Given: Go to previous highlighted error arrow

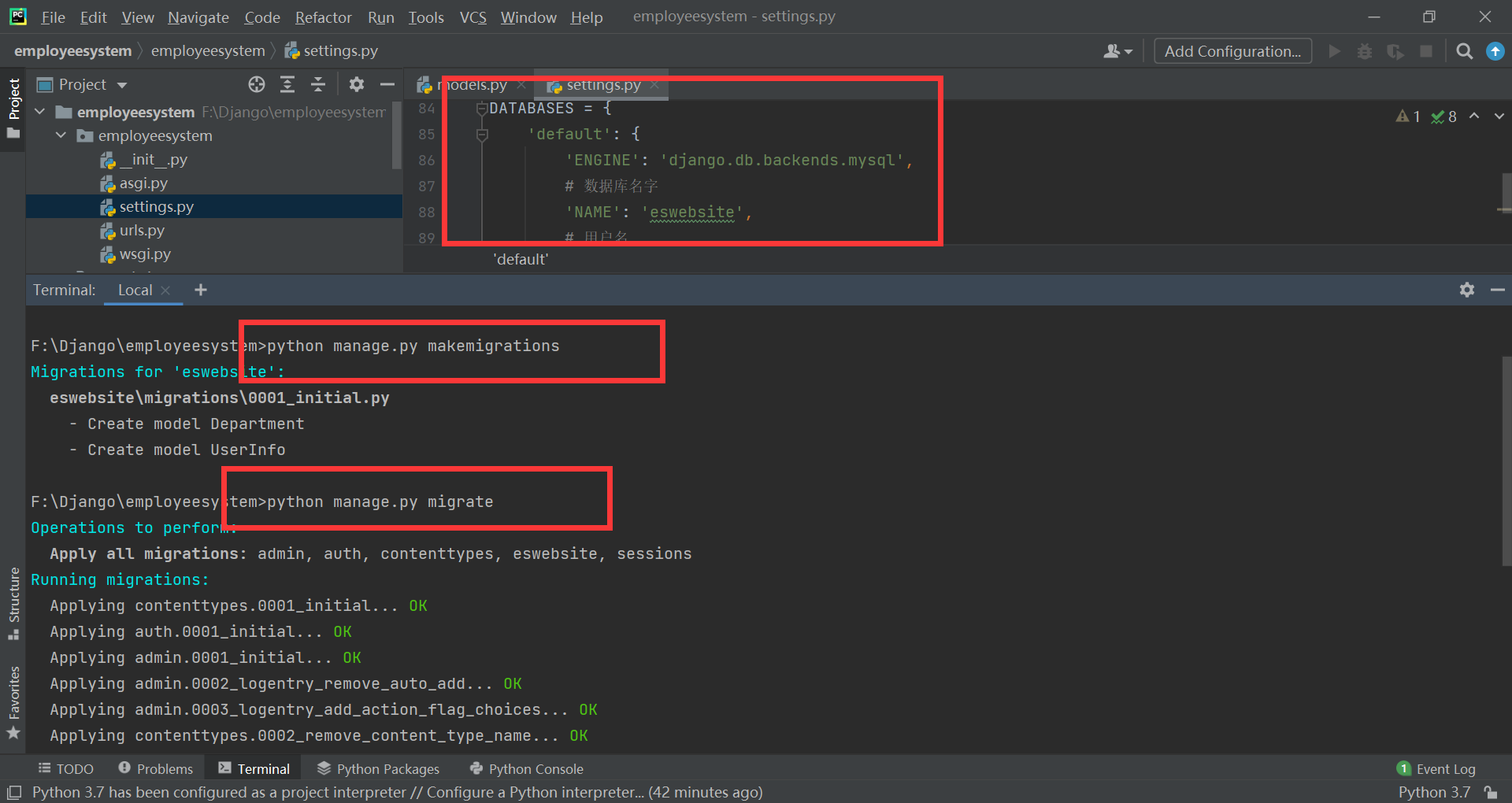Looking at the screenshot, I should [x=1474, y=116].
